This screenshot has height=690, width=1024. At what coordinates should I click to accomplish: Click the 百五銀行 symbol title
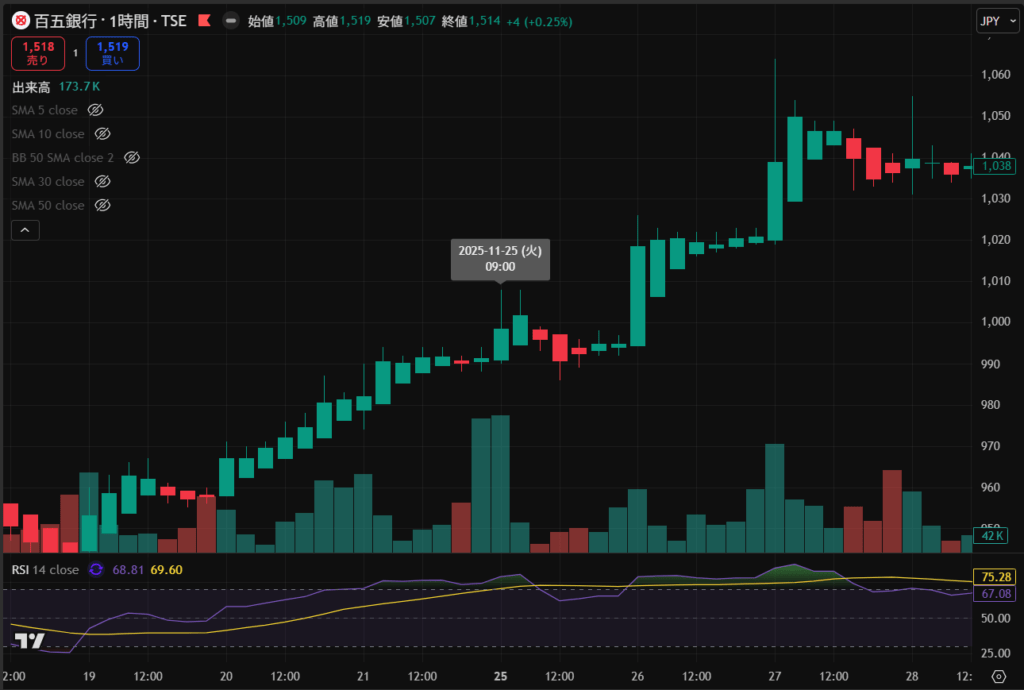click(x=61, y=20)
